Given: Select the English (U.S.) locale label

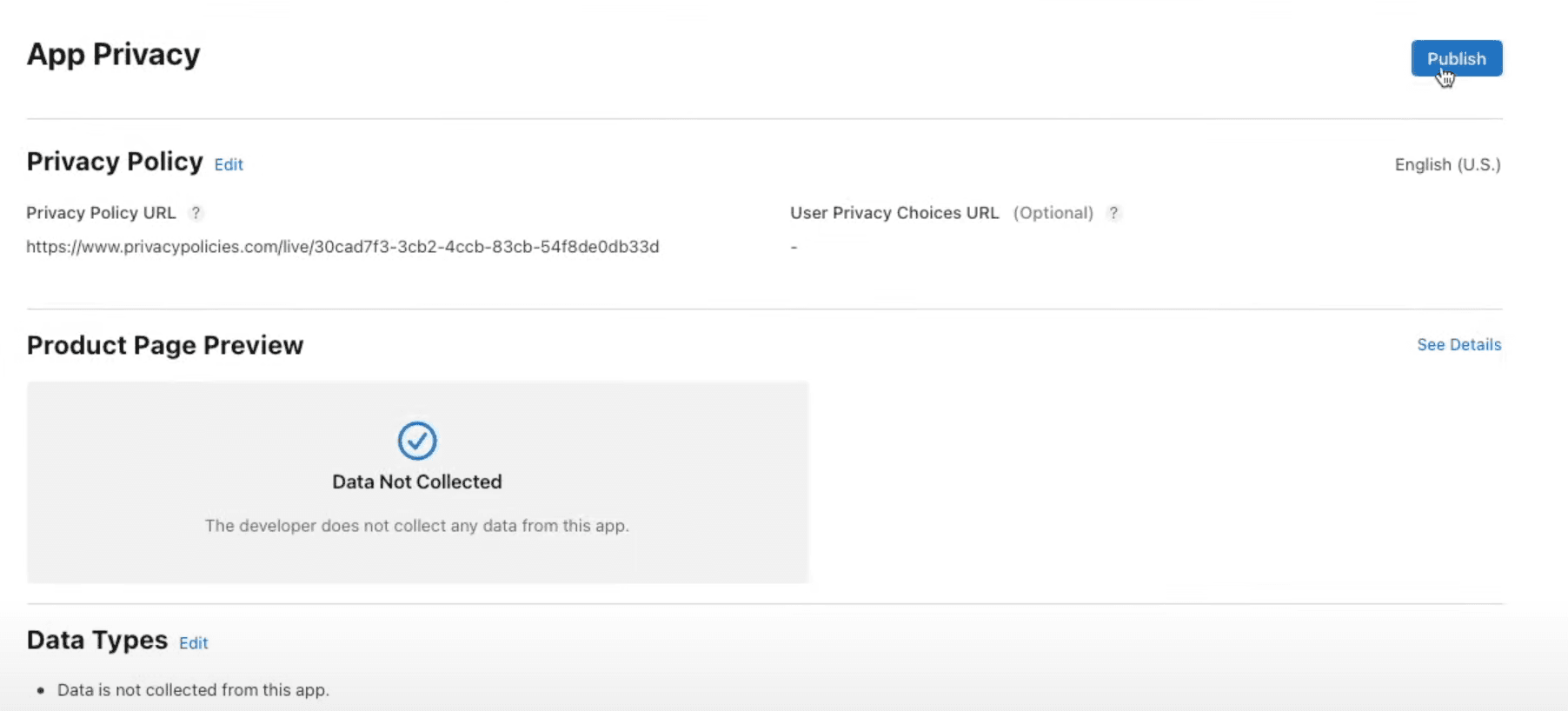Looking at the screenshot, I should click(x=1446, y=164).
